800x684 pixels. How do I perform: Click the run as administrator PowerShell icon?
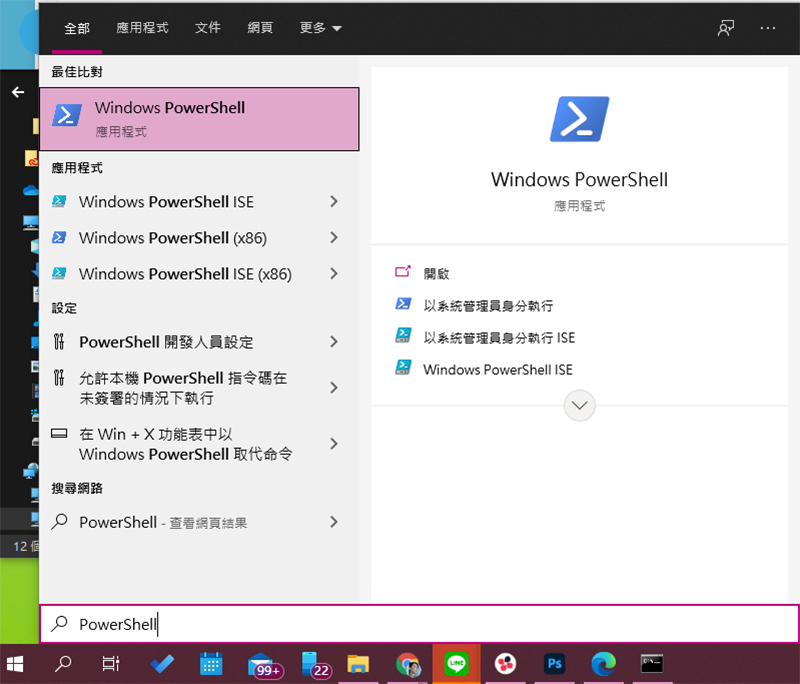click(403, 304)
